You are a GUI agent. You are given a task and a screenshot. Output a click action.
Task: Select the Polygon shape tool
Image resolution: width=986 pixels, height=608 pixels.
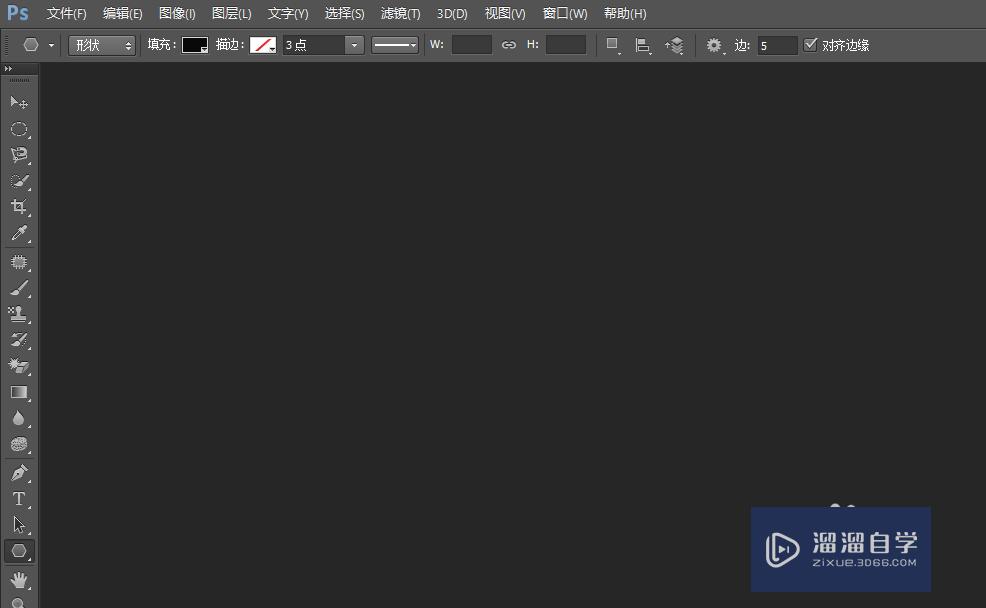pos(19,551)
